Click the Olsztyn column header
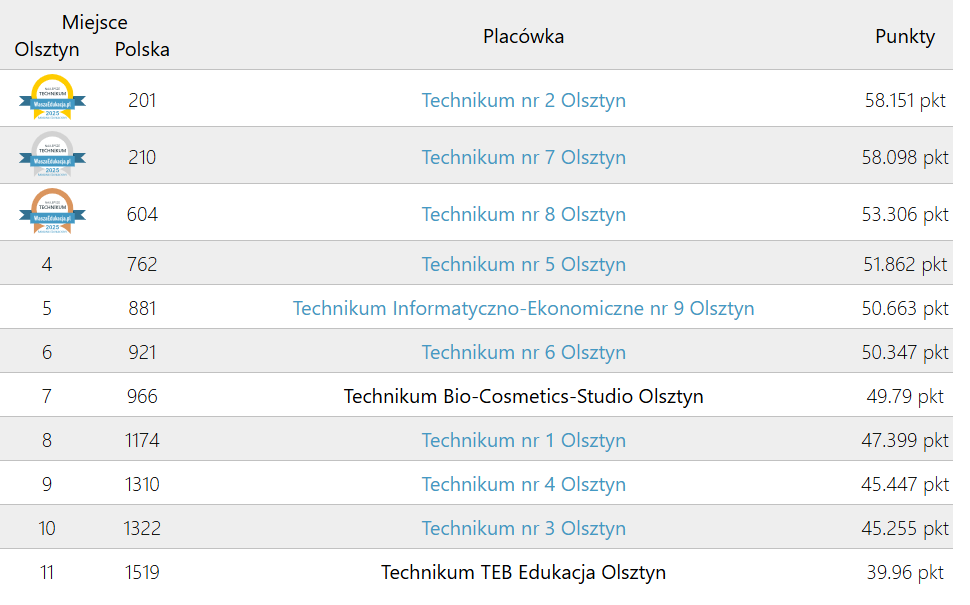 pyautogui.click(x=47, y=49)
